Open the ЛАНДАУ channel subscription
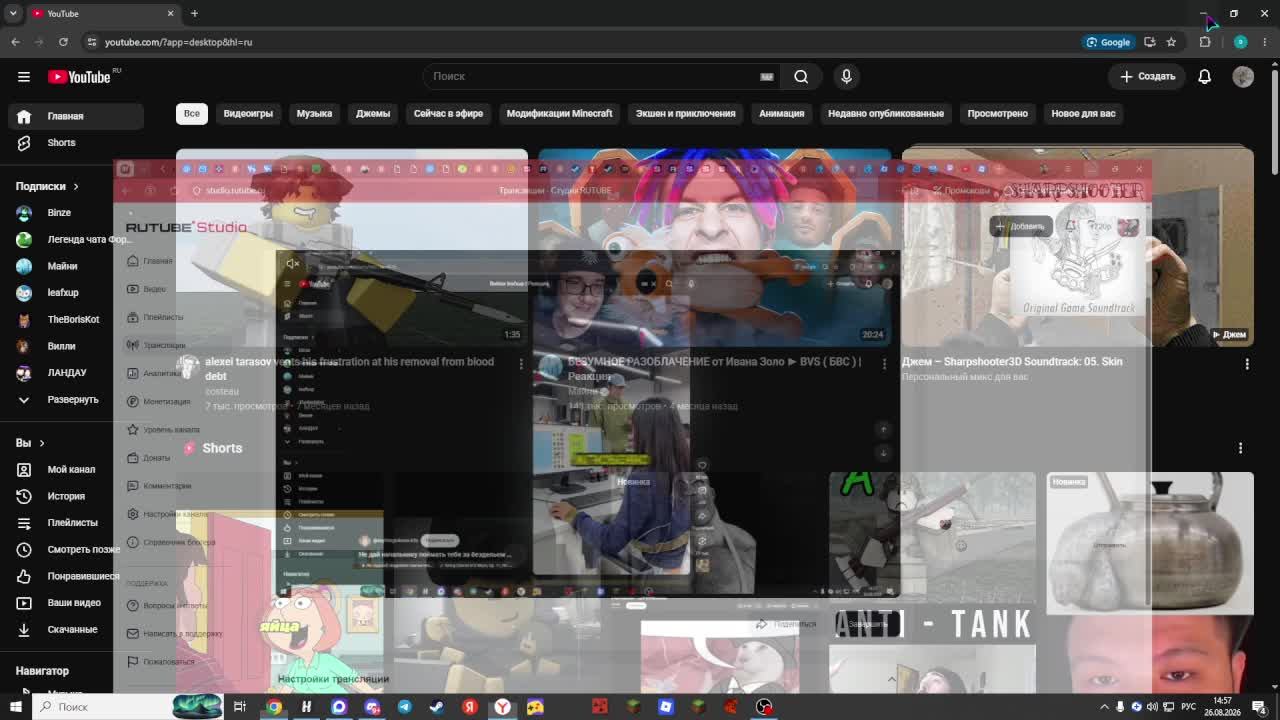 (78, 372)
